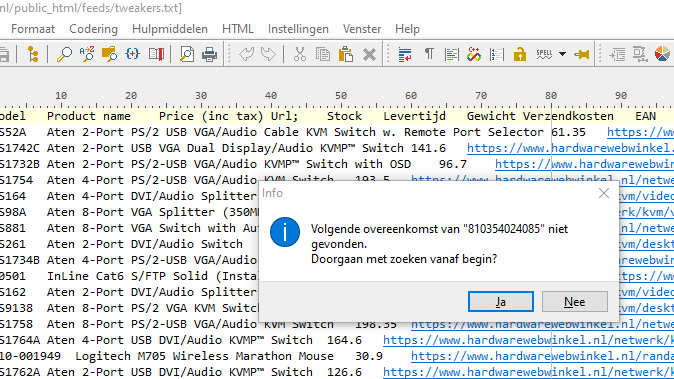Click the 'Product name' header text
Screen dimensions: 674x379
[89, 116]
